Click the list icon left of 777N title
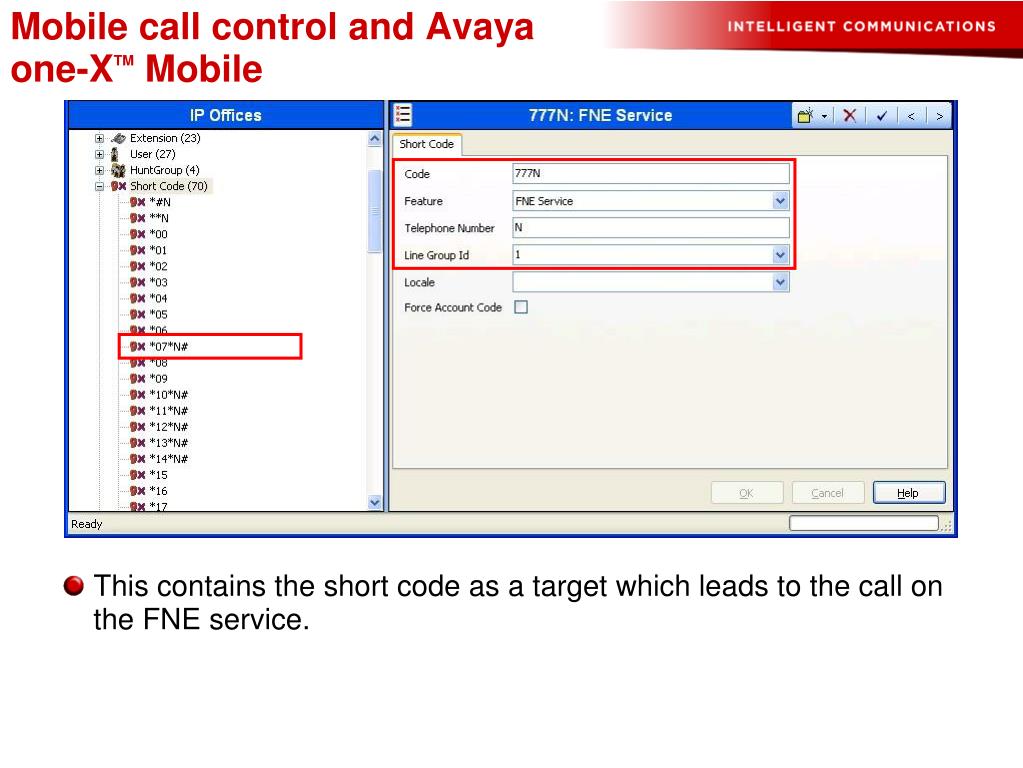 (x=403, y=115)
